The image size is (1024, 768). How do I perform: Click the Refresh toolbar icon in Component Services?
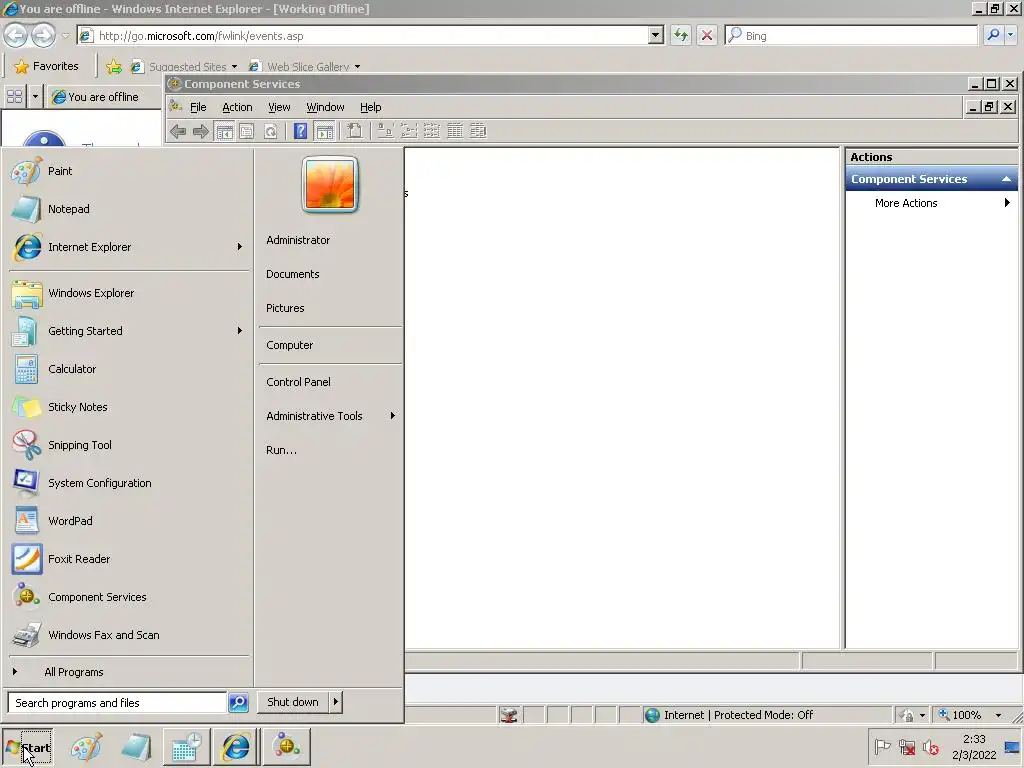(x=270, y=131)
